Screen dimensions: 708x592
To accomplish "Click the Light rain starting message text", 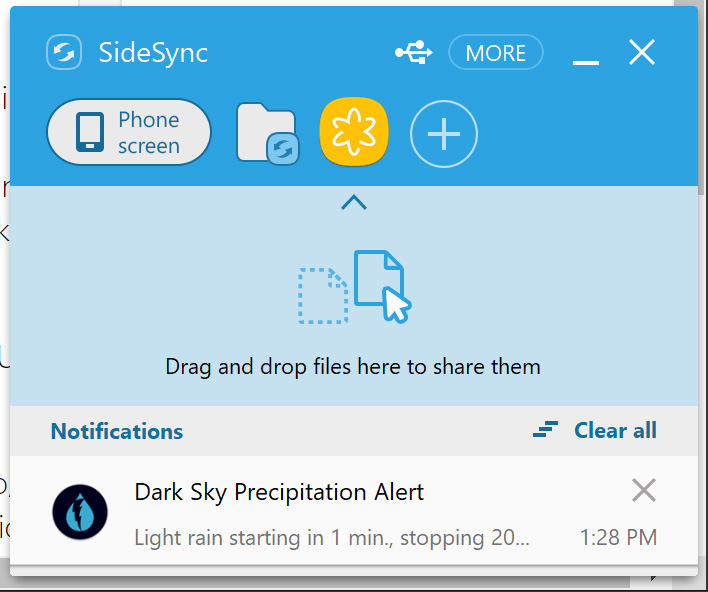I will [332, 538].
